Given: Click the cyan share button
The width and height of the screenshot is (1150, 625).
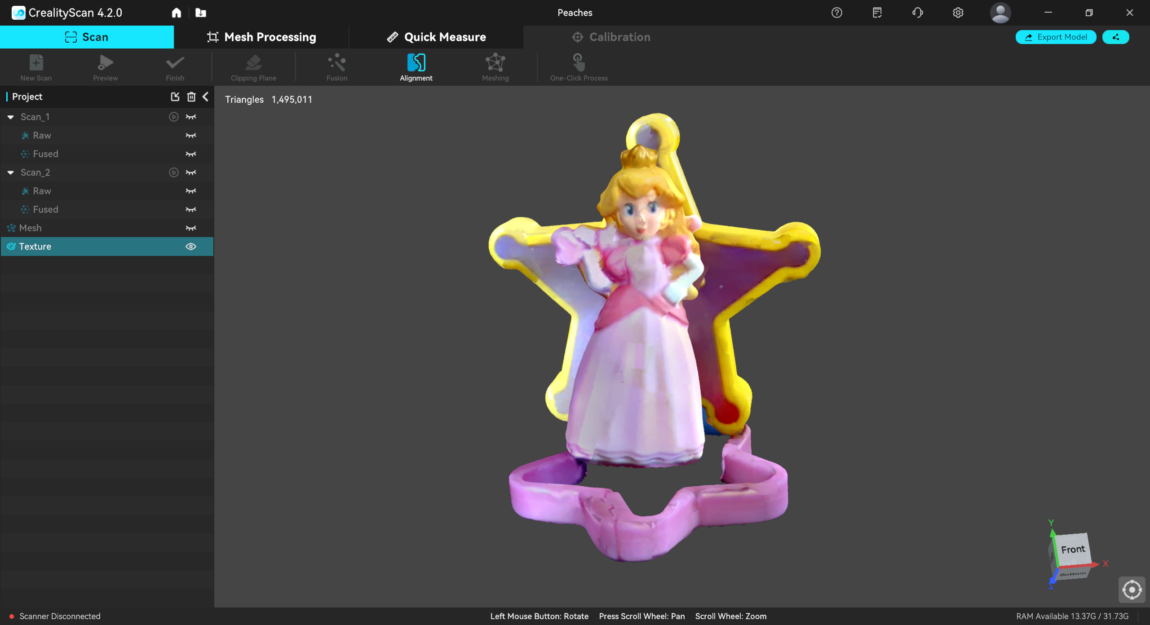Looking at the screenshot, I should tap(1115, 37).
